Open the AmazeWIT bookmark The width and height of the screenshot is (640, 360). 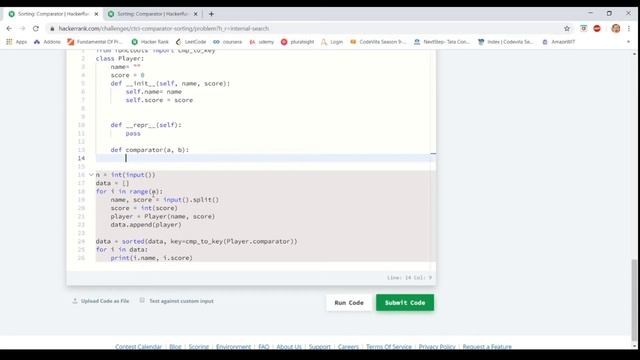point(559,42)
